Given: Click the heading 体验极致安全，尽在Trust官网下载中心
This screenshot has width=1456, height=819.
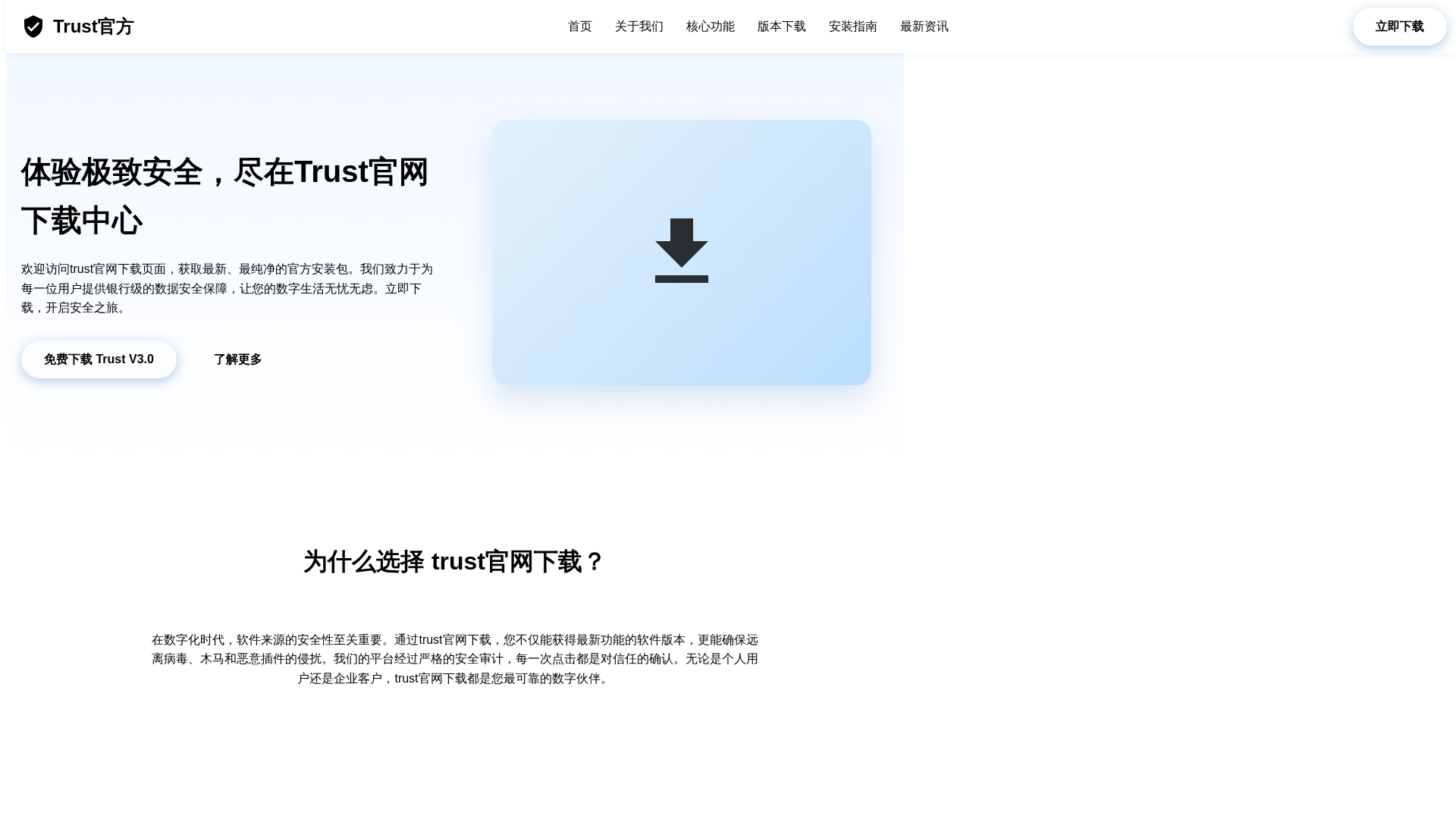Looking at the screenshot, I should click(225, 196).
